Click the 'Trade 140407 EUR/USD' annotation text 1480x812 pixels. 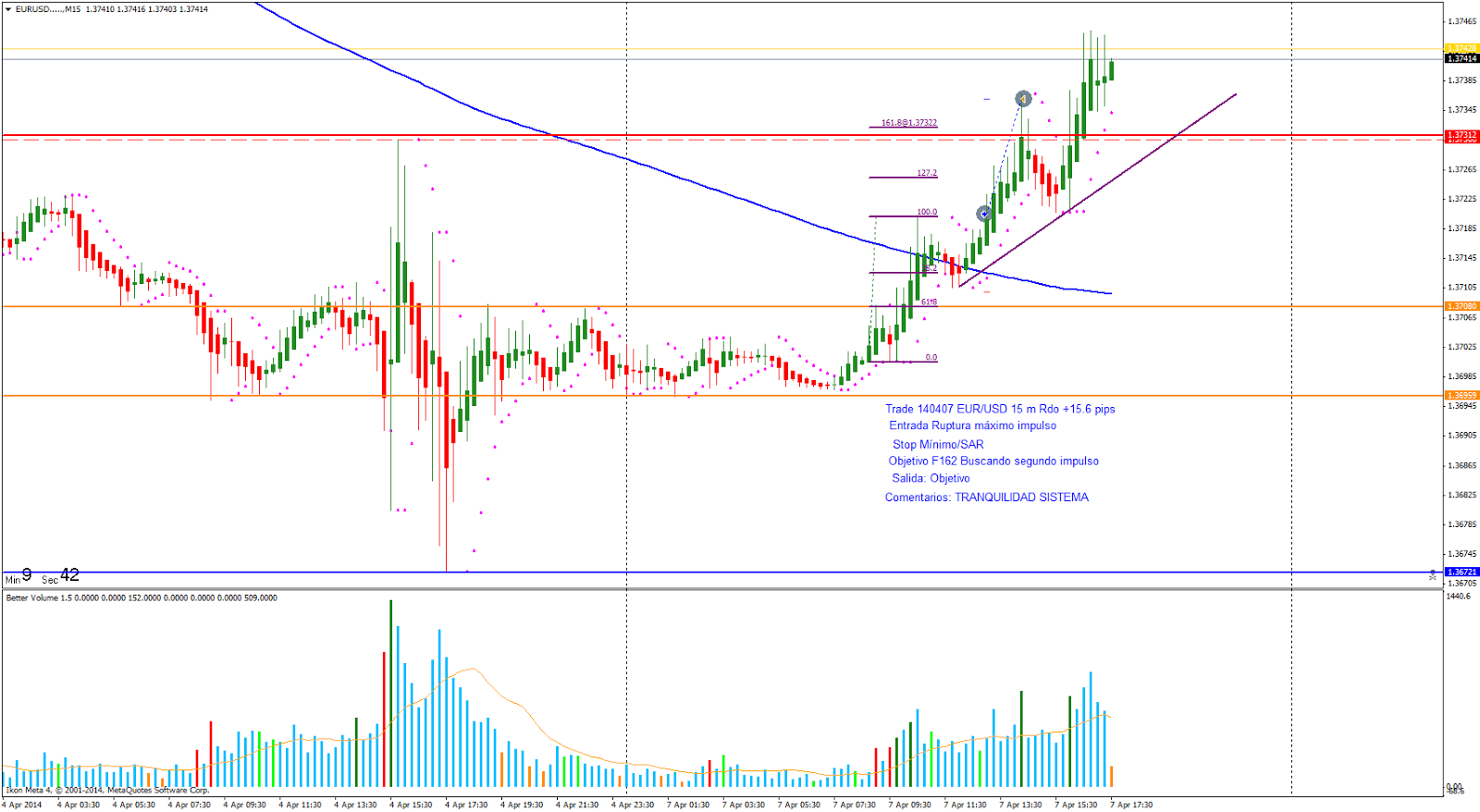tap(999, 409)
